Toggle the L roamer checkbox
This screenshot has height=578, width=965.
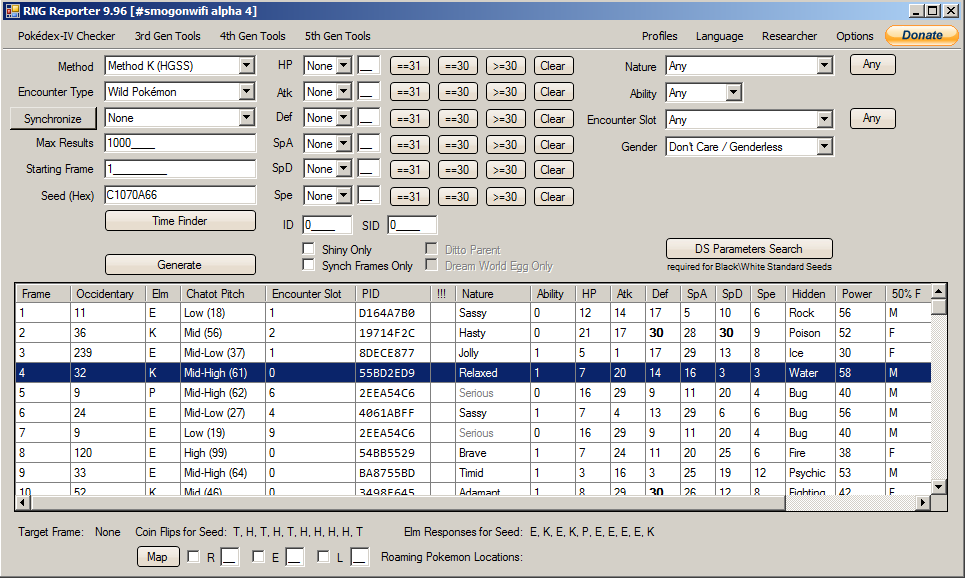[323, 556]
